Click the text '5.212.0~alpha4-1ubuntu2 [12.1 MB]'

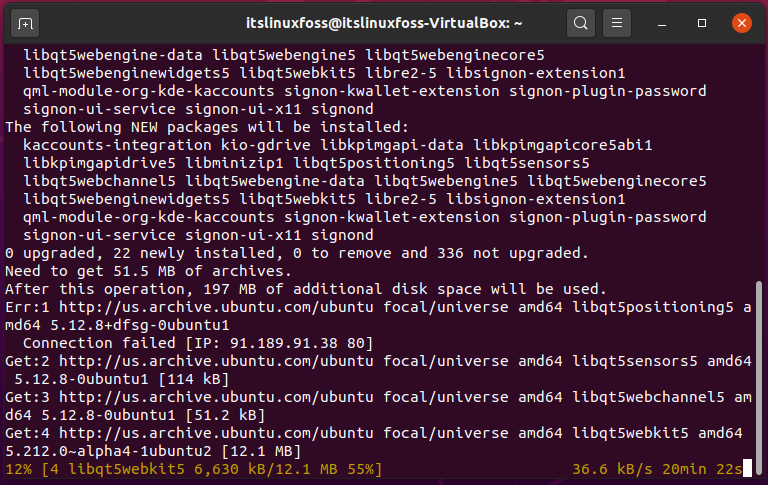click(x=153, y=451)
